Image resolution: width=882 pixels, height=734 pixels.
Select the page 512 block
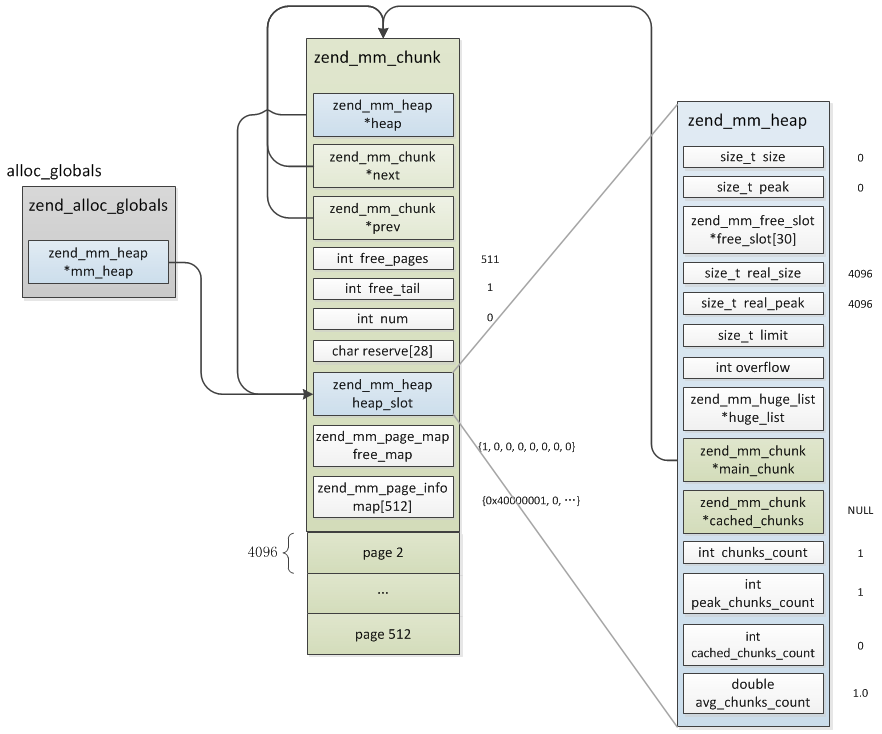point(382,634)
